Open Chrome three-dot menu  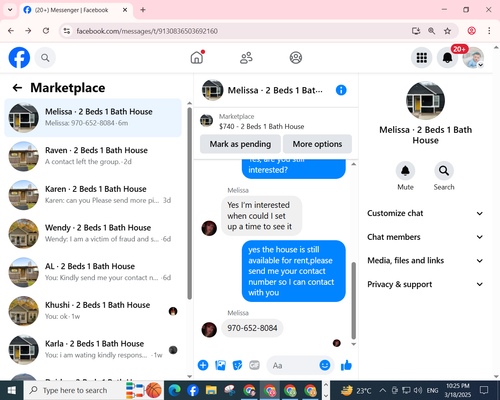click(489, 31)
